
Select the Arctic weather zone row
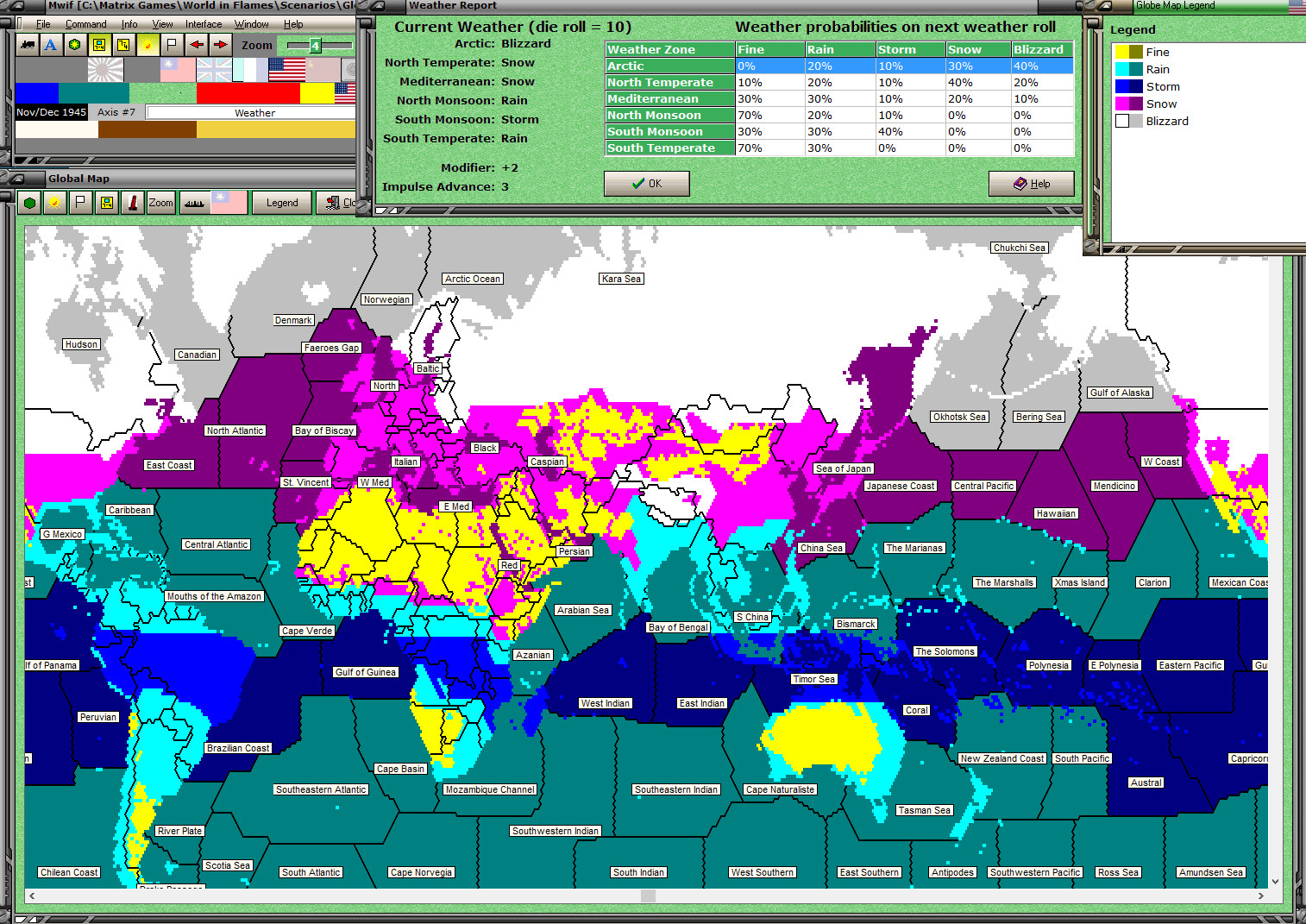839,66
